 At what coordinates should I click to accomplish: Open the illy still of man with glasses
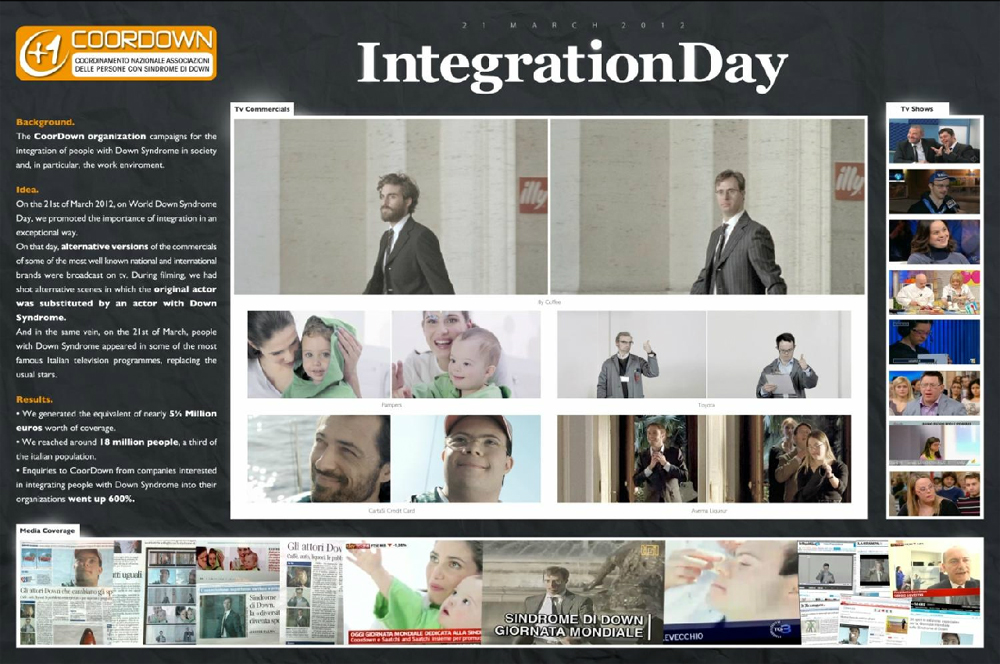(707, 207)
